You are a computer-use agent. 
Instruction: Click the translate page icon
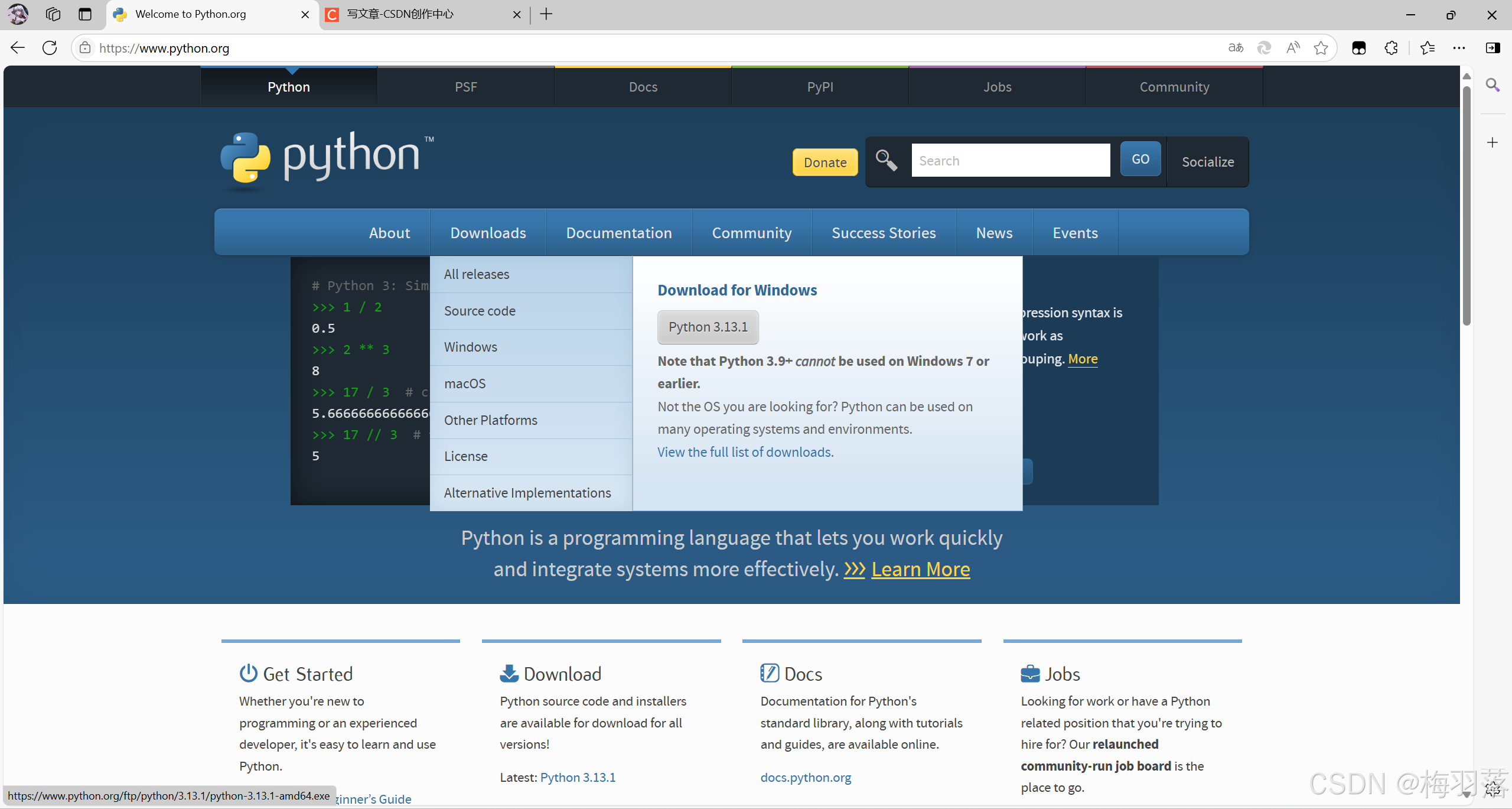[x=1236, y=48]
